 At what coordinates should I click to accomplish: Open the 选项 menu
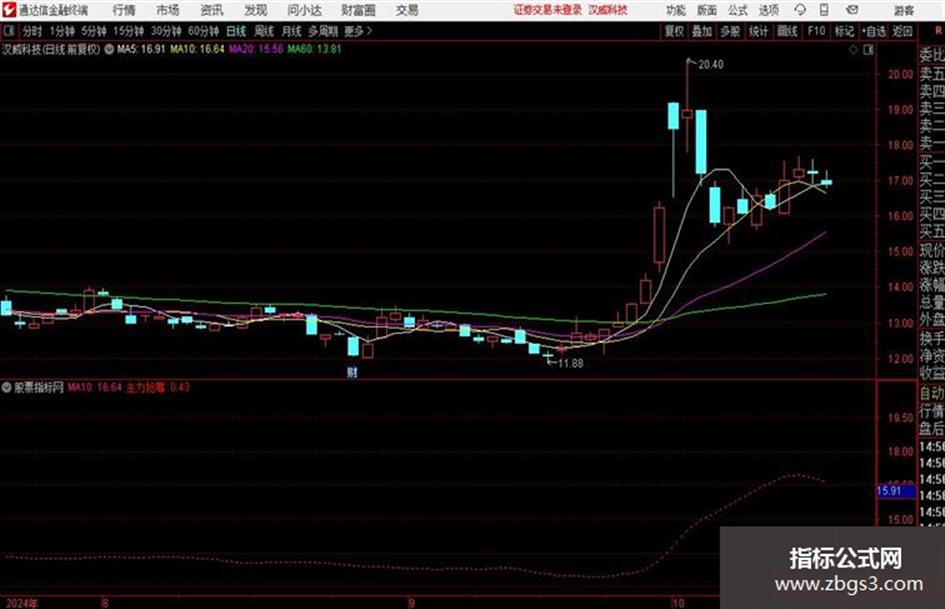tap(768, 10)
